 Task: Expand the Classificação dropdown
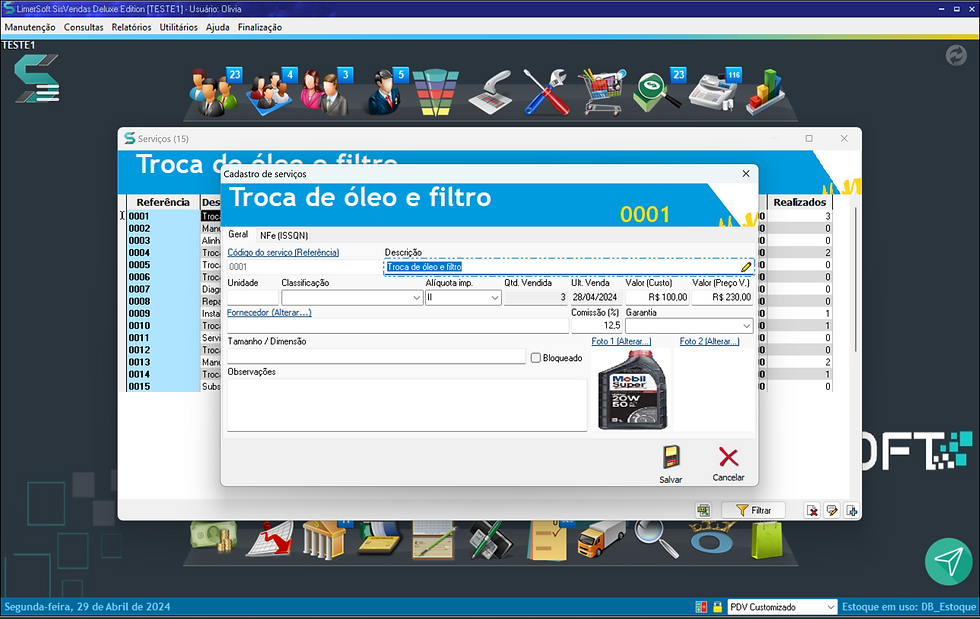[416, 298]
